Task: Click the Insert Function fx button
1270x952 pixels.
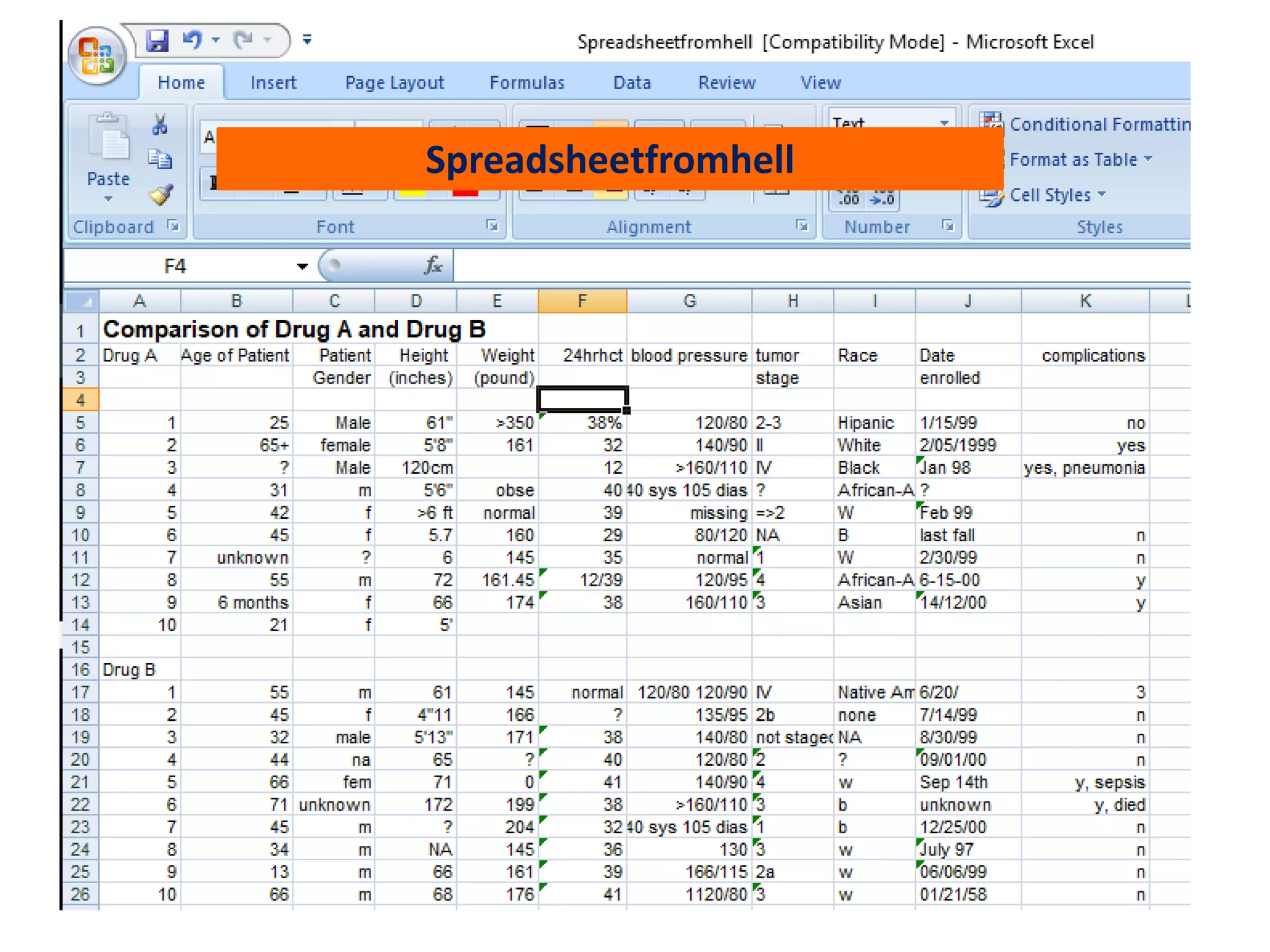Action: (x=433, y=266)
